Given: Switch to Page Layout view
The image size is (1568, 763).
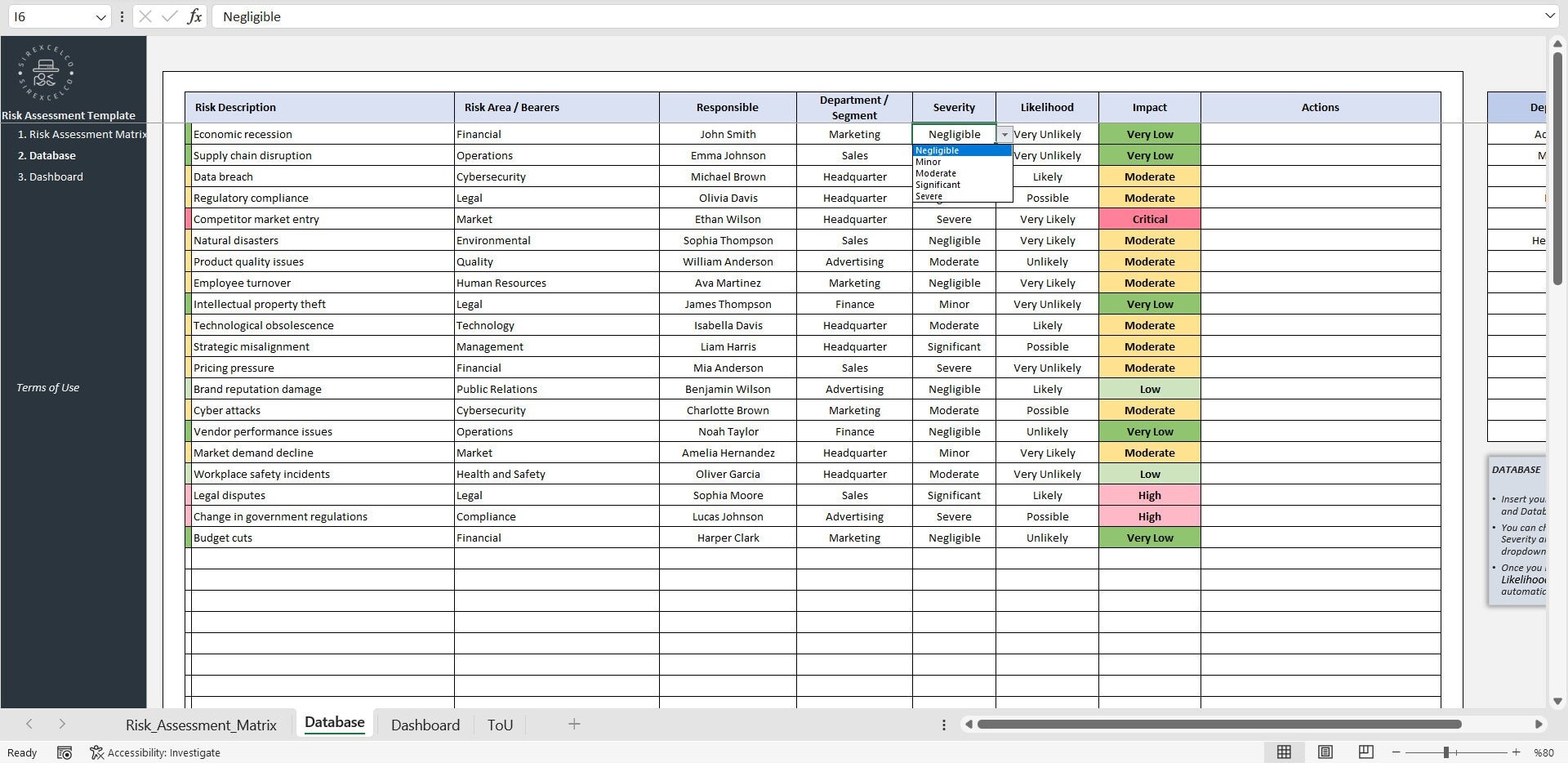Looking at the screenshot, I should [x=1325, y=752].
